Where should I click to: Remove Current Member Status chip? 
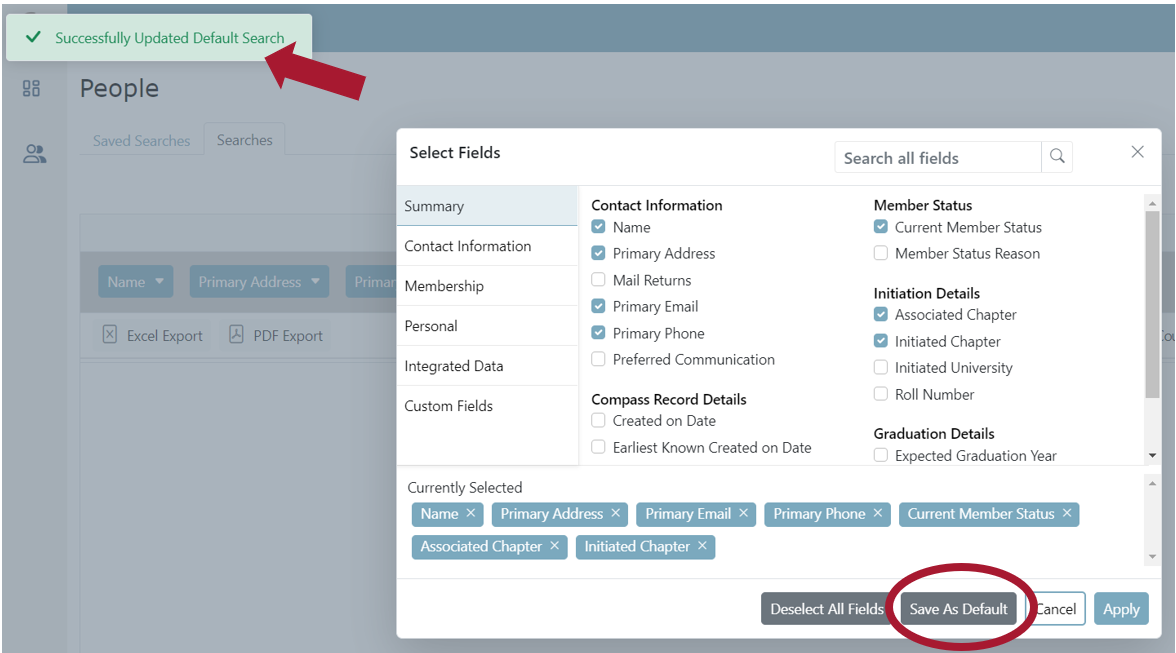(x=1066, y=513)
